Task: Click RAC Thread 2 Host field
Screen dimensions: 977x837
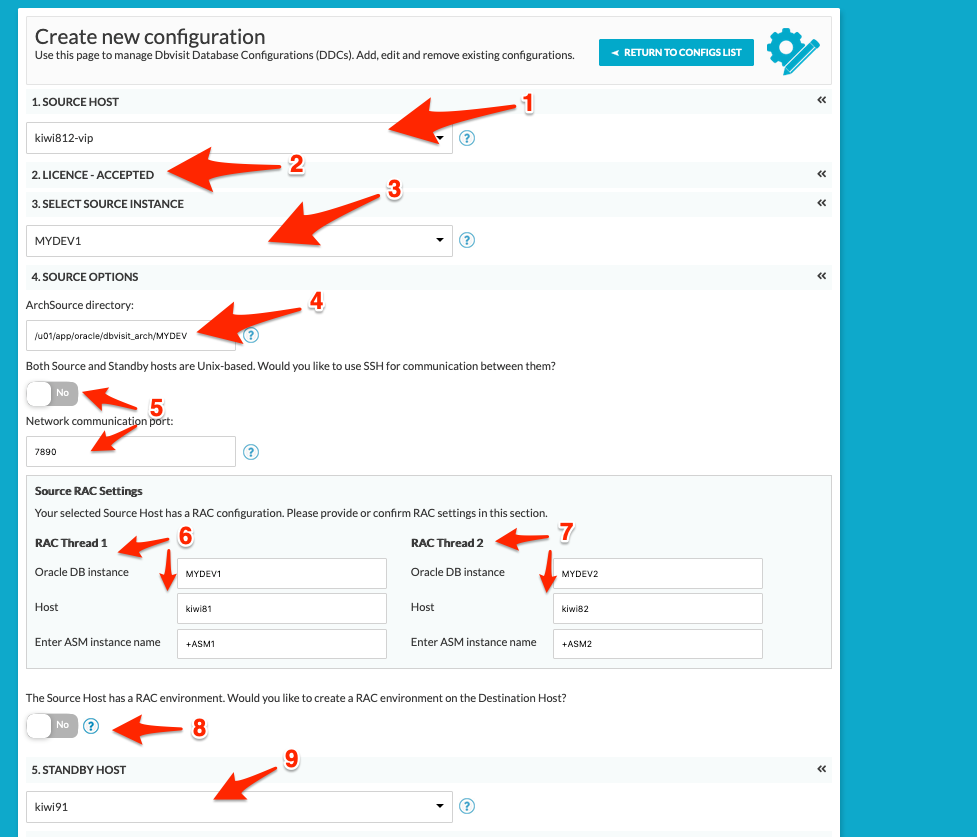Action: (x=658, y=608)
